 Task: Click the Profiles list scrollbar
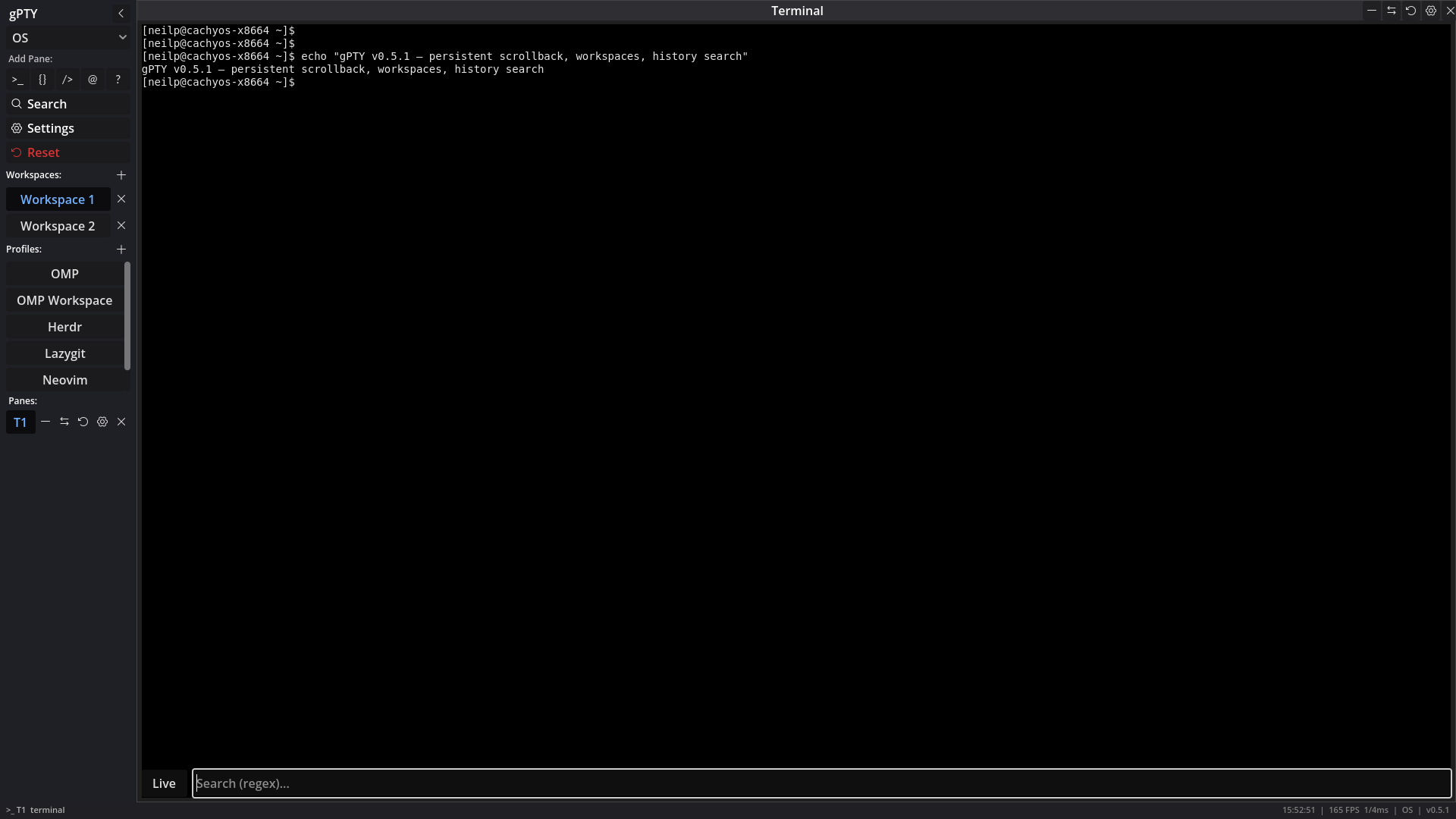(x=127, y=316)
